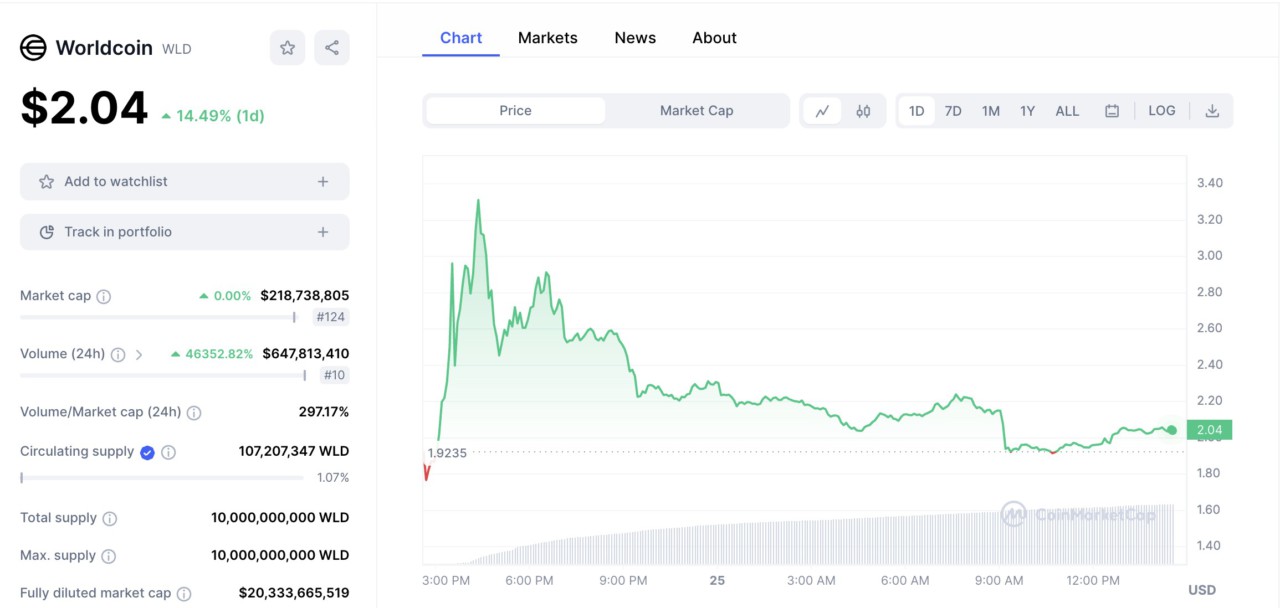Image resolution: width=1280 pixels, height=608 pixels.
Task: Click the verified badge beside Circulating supply
Action: point(147,452)
